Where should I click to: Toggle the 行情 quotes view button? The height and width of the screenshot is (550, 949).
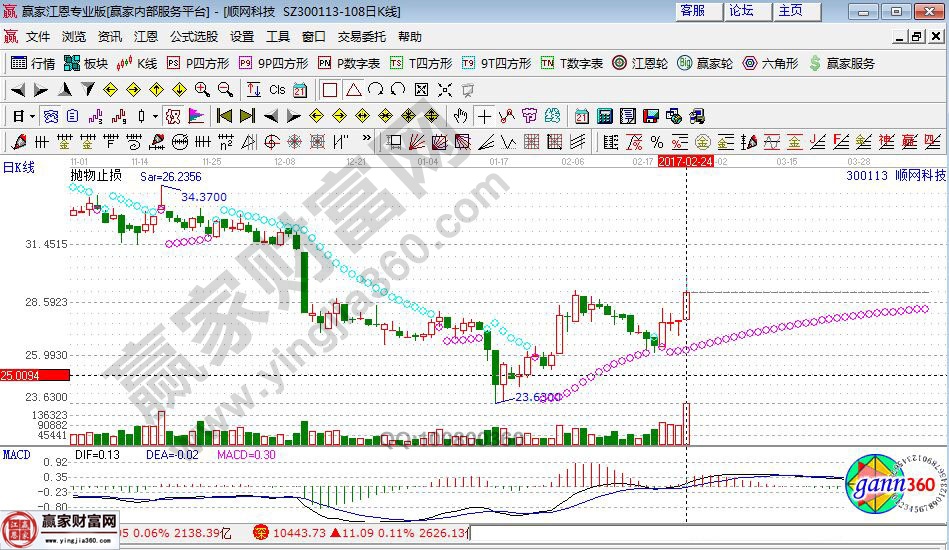33,63
